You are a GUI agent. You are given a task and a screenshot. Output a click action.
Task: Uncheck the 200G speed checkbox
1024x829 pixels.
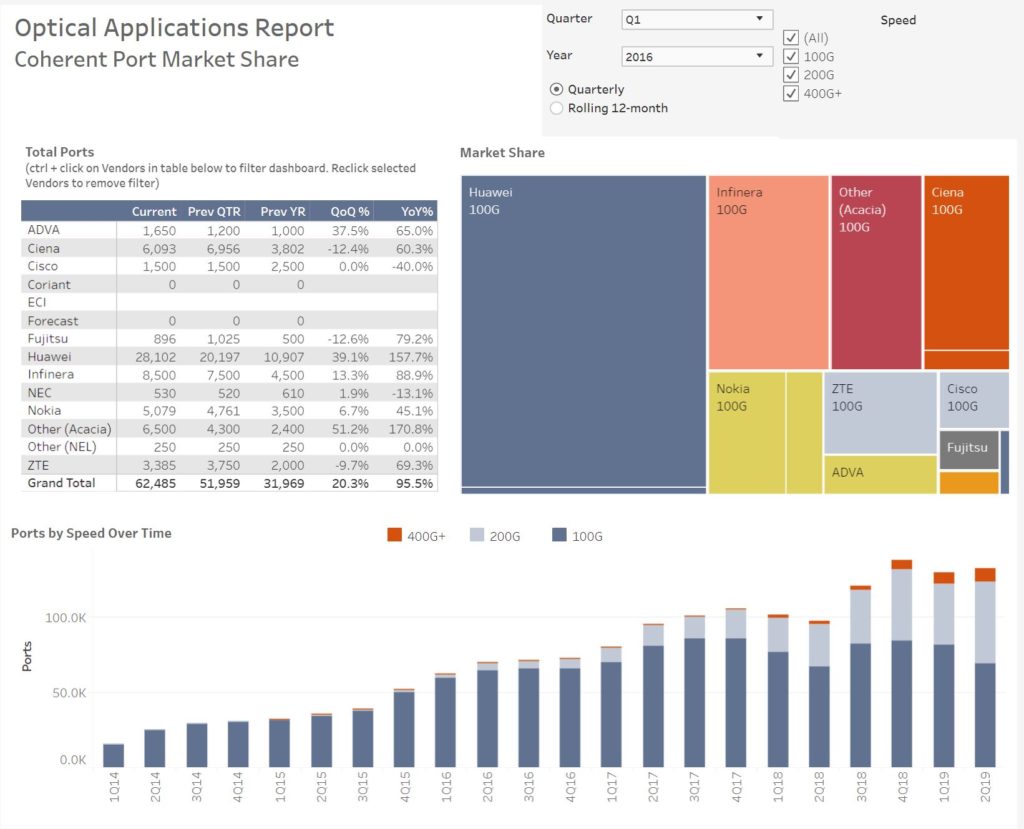click(x=791, y=74)
